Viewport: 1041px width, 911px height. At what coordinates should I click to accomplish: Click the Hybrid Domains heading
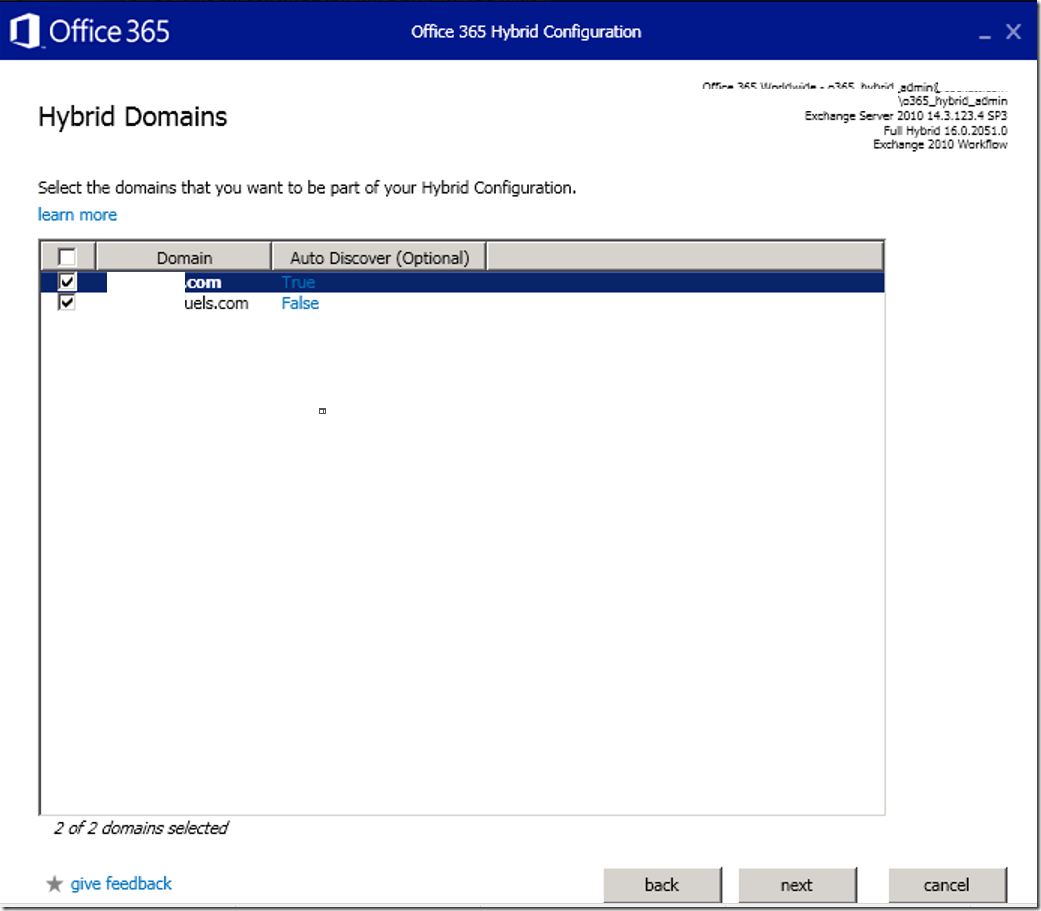[133, 117]
